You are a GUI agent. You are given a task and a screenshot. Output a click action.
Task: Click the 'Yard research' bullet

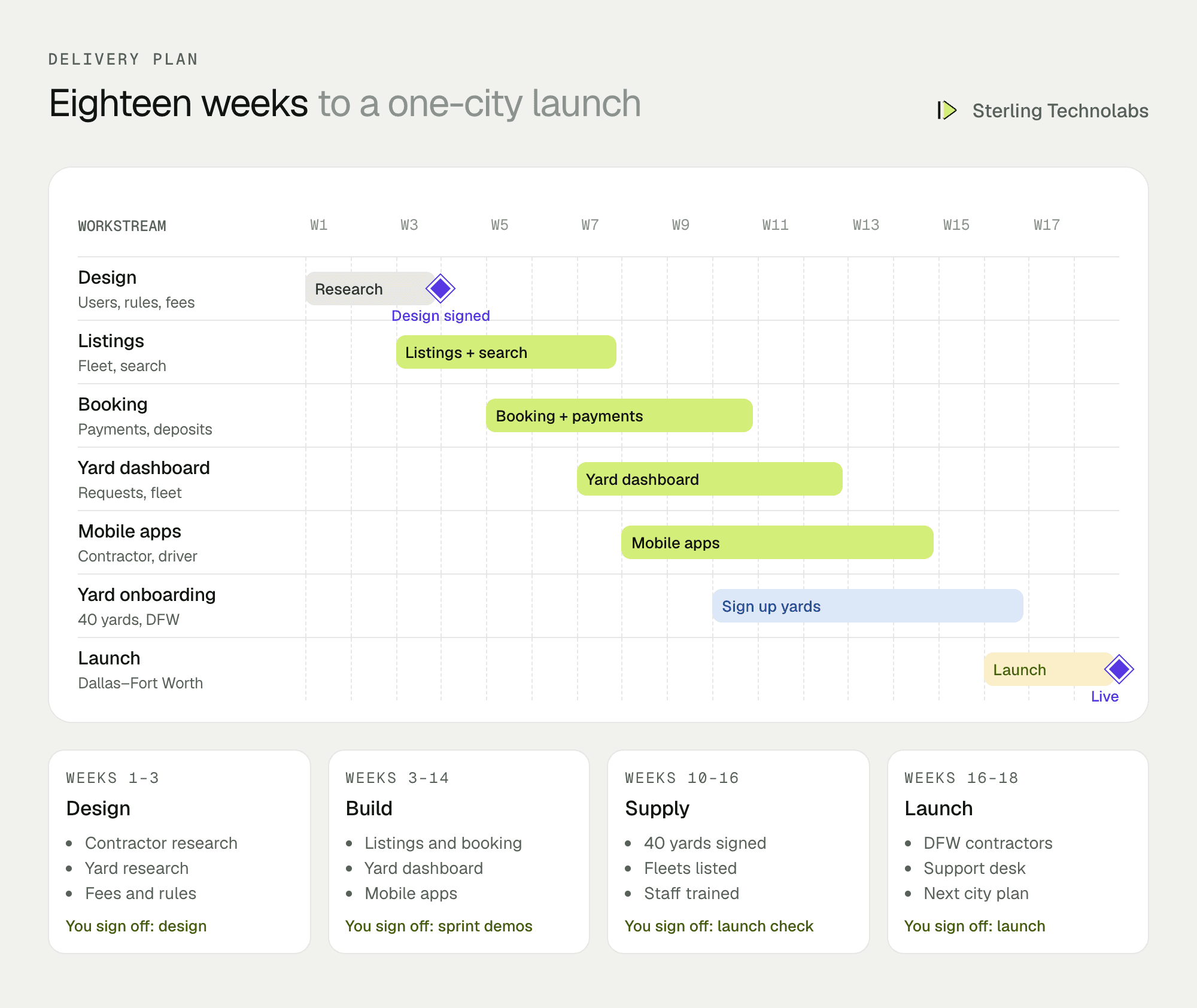[x=136, y=868]
